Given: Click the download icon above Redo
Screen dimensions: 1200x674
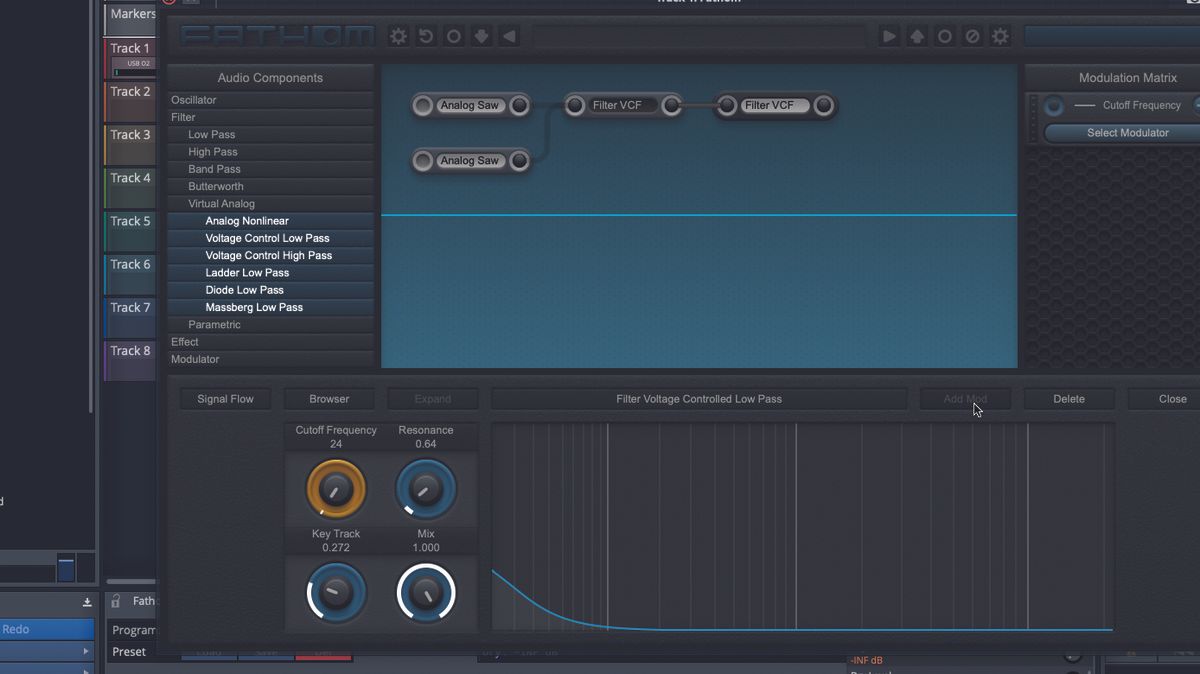Looking at the screenshot, I should 87,602.
